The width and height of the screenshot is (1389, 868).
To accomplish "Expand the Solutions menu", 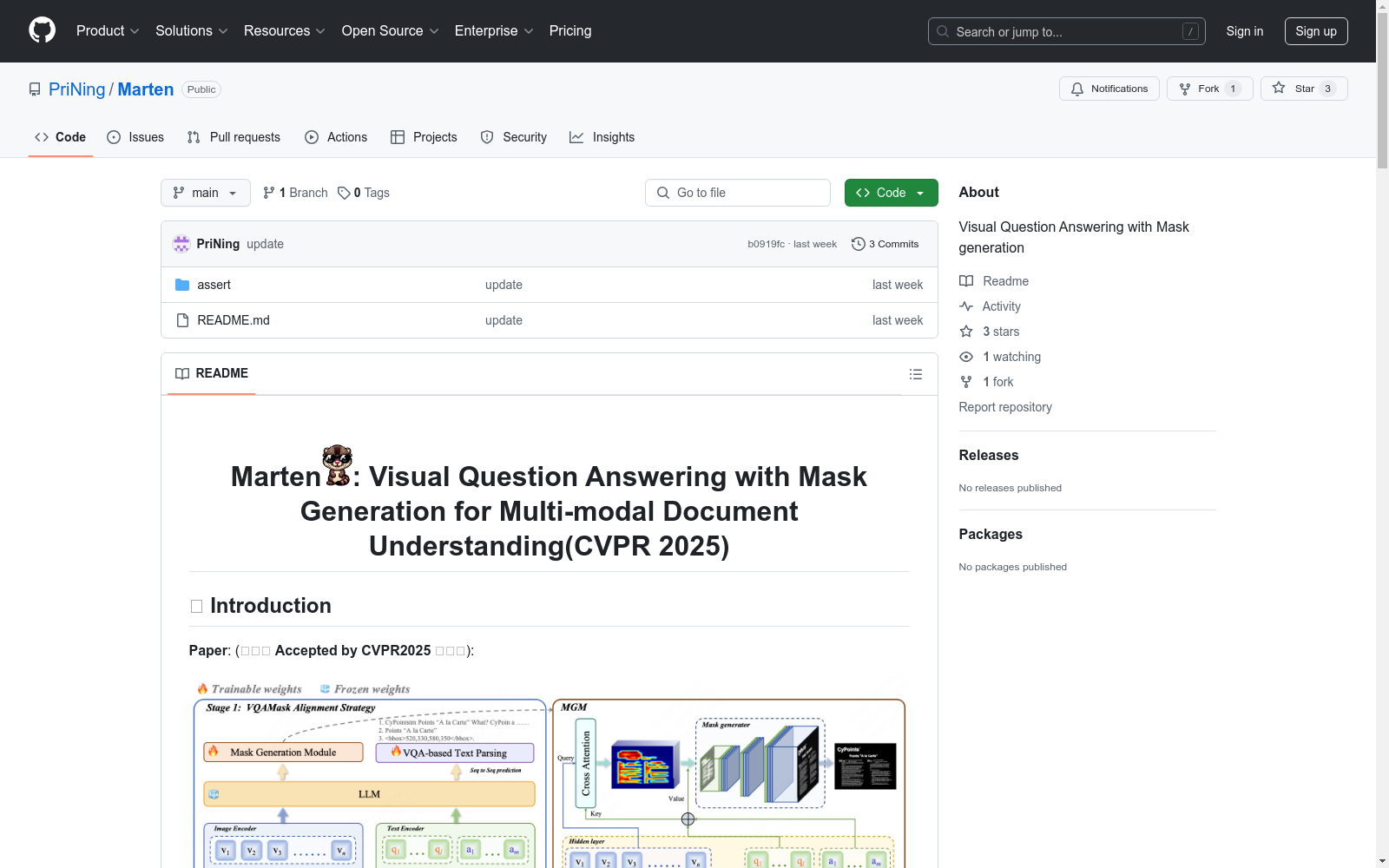I will 192,31.
